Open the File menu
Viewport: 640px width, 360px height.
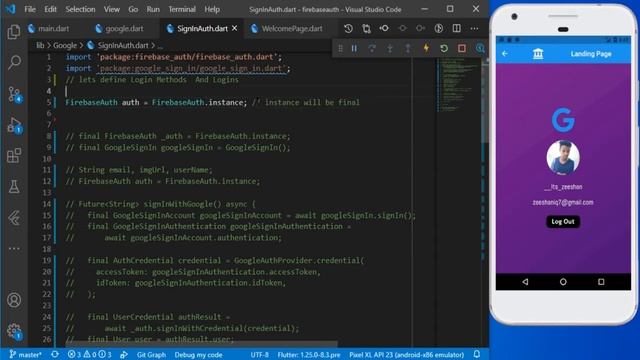click(x=30, y=9)
